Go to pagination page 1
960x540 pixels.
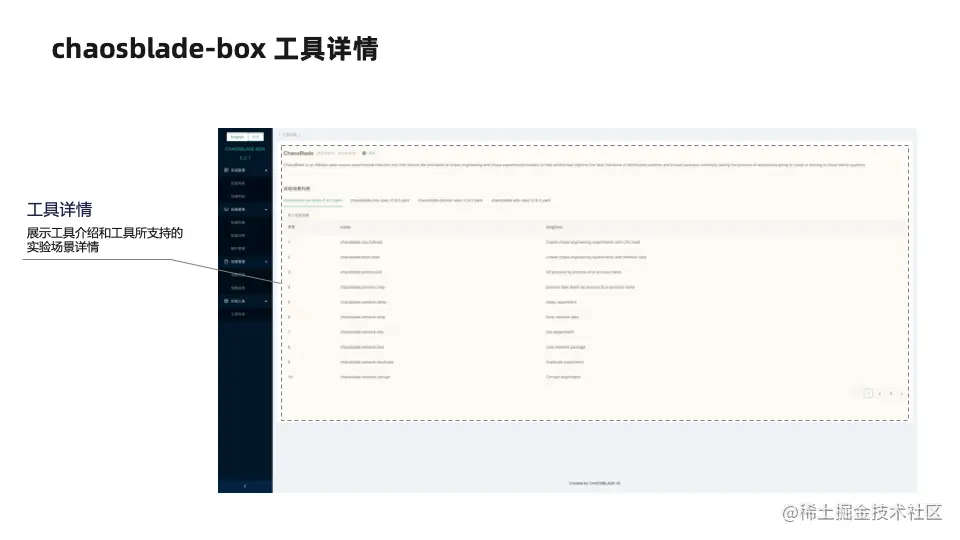pos(868,394)
